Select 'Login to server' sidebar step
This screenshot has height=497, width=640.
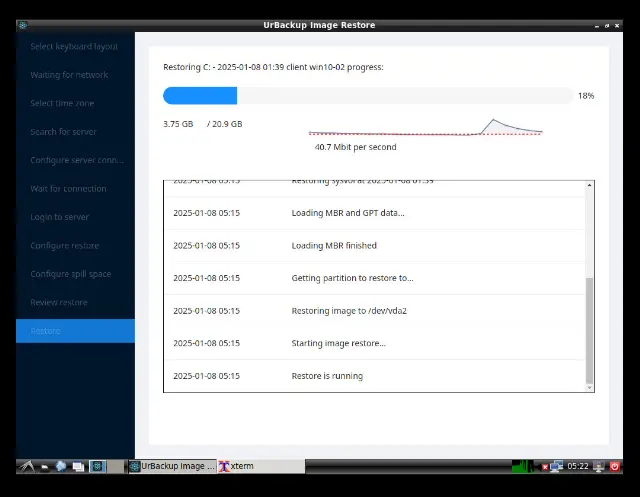[75, 217]
